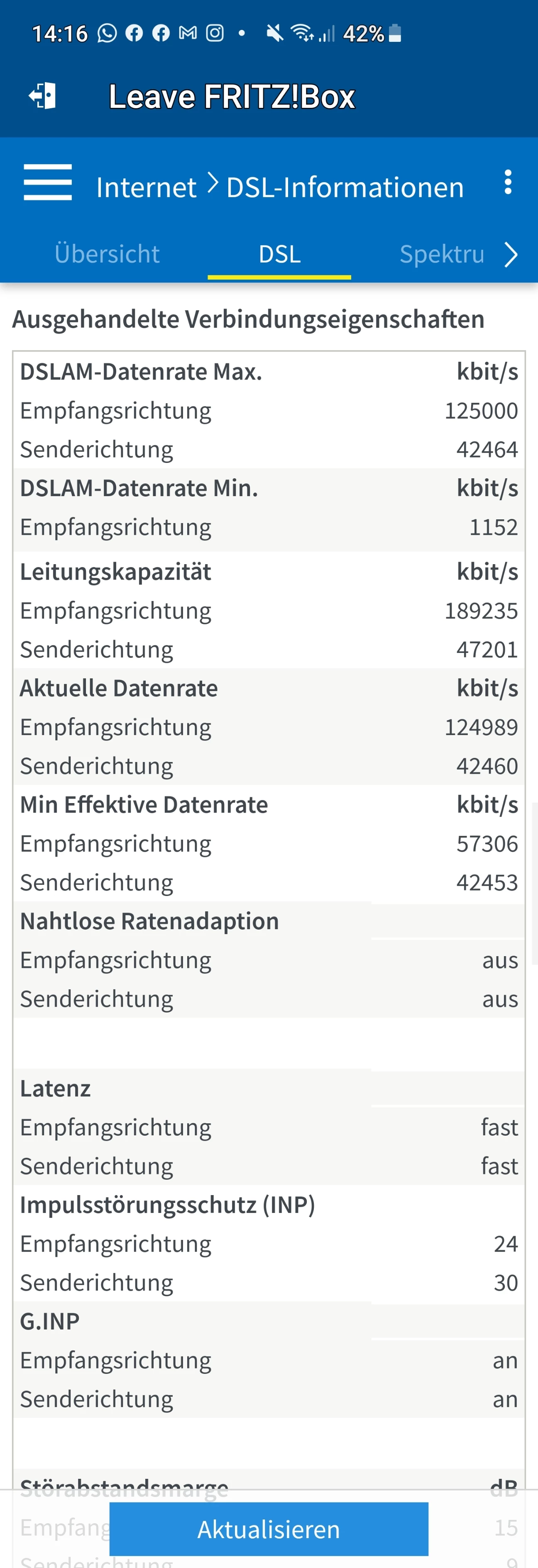
Task: Tap the Leave FRITZ!Box exit icon
Action: click(x=43, y=96)
